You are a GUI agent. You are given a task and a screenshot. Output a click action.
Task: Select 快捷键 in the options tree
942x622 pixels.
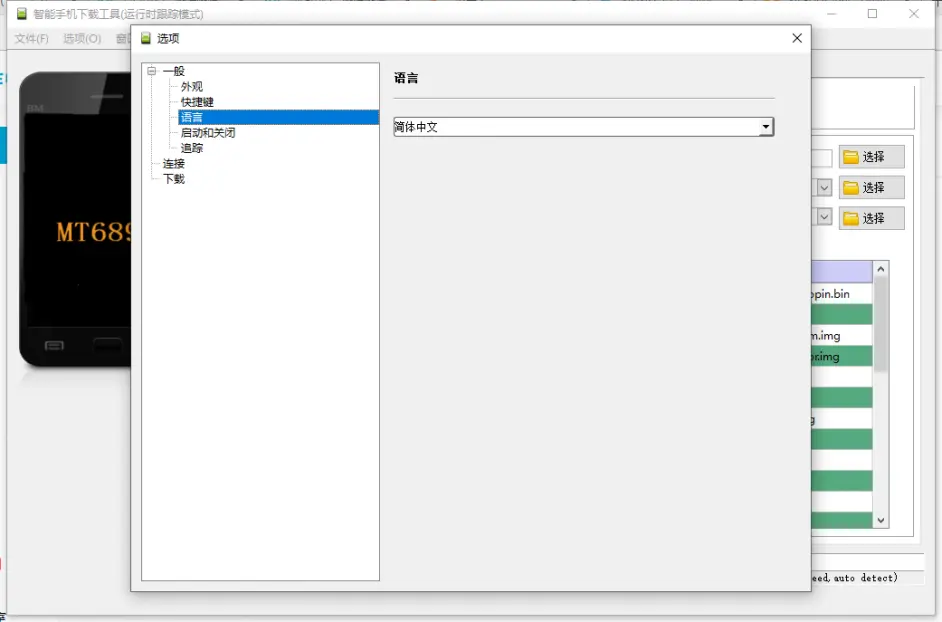(197, 102)
